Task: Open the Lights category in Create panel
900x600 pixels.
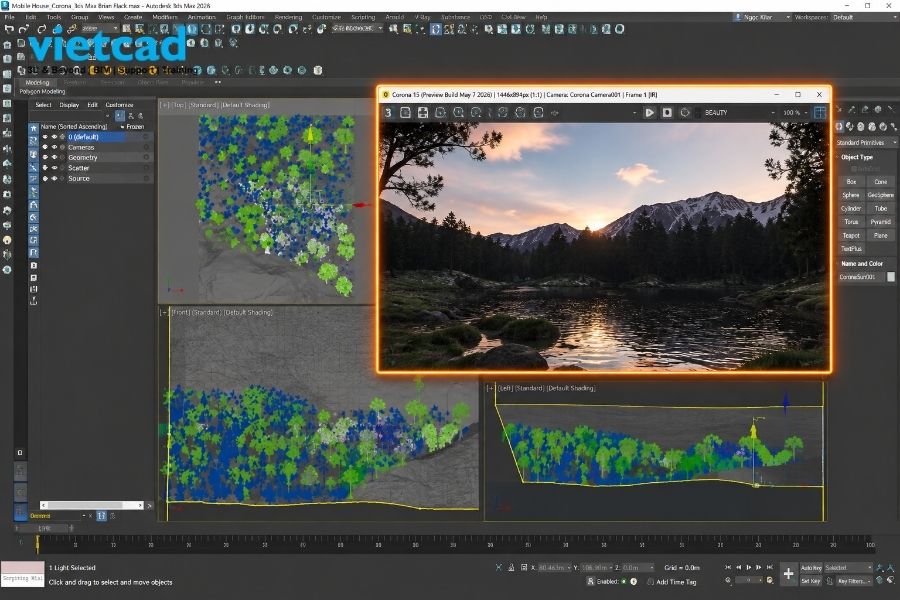Action: 862,126
